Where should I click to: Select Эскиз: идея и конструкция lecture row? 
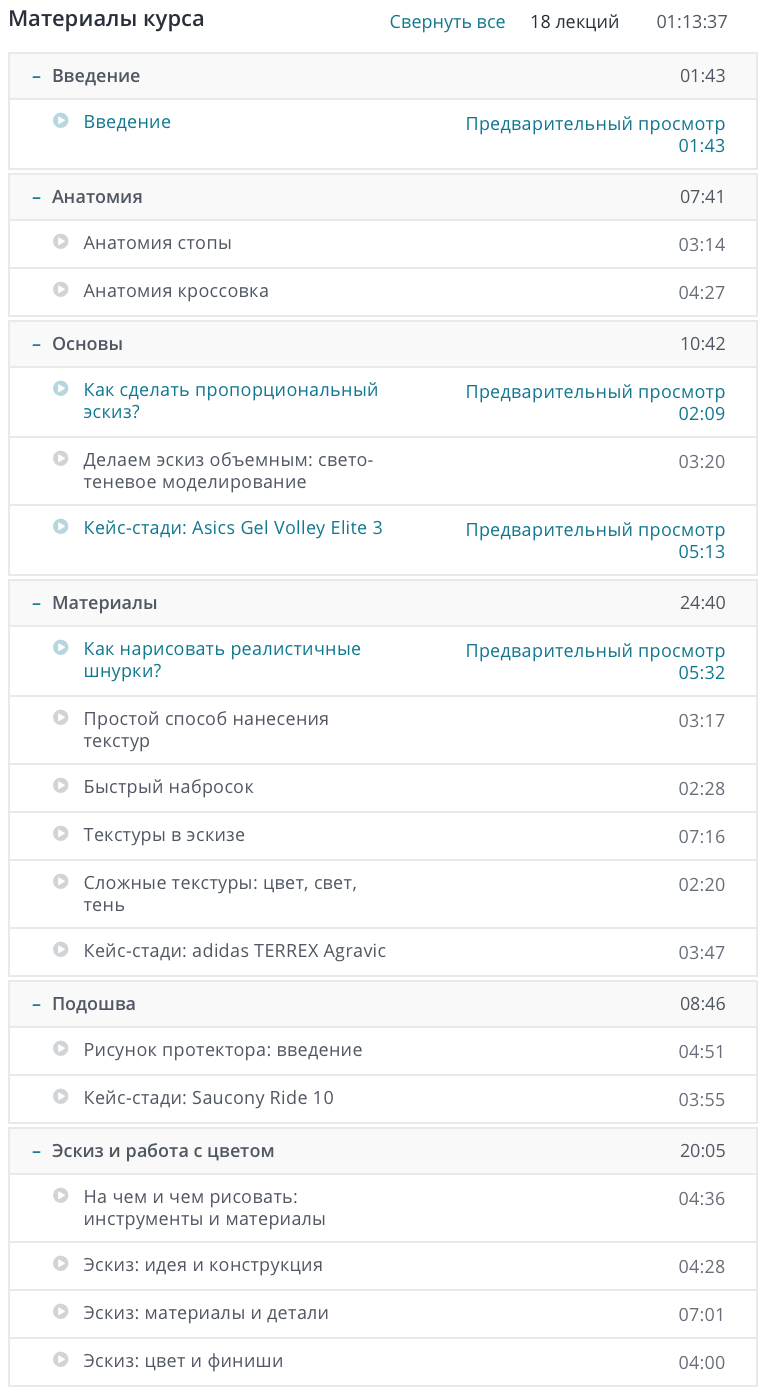click(x=383, y=1266)
